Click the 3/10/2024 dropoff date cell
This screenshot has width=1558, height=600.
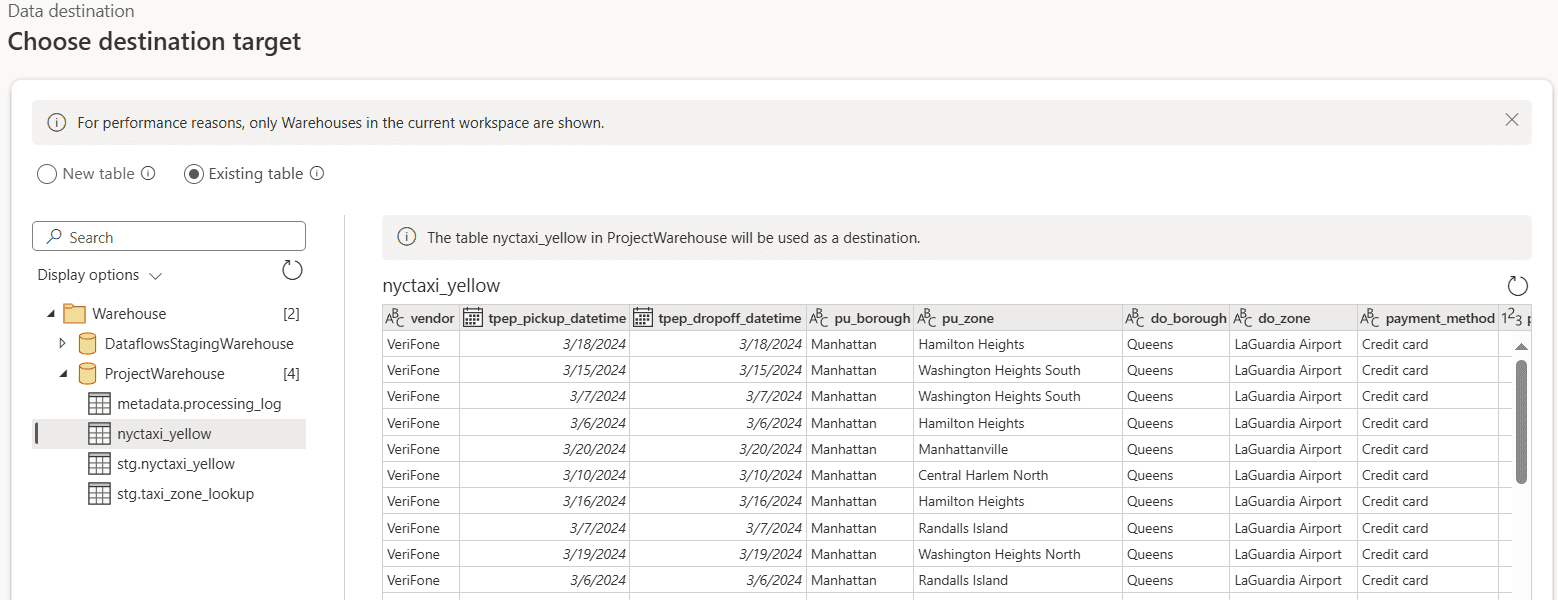coord(718,475)
